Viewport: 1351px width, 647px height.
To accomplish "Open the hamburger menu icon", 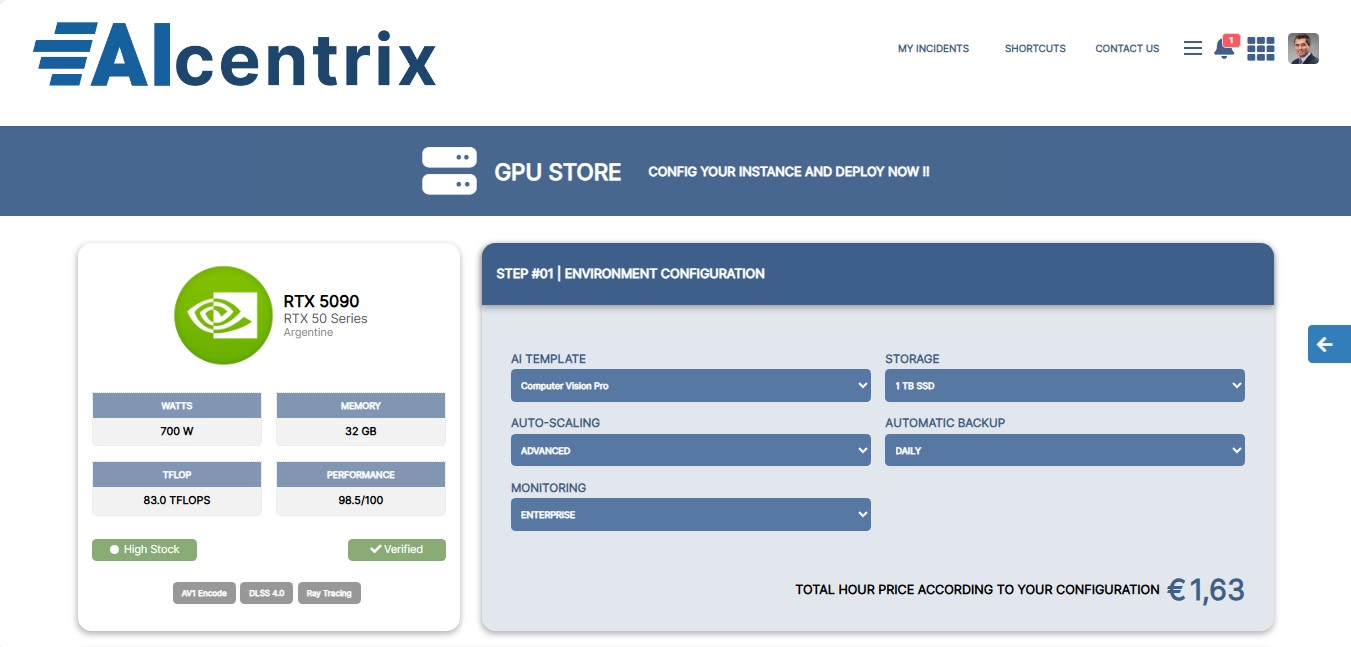I will click(1192, 48).
